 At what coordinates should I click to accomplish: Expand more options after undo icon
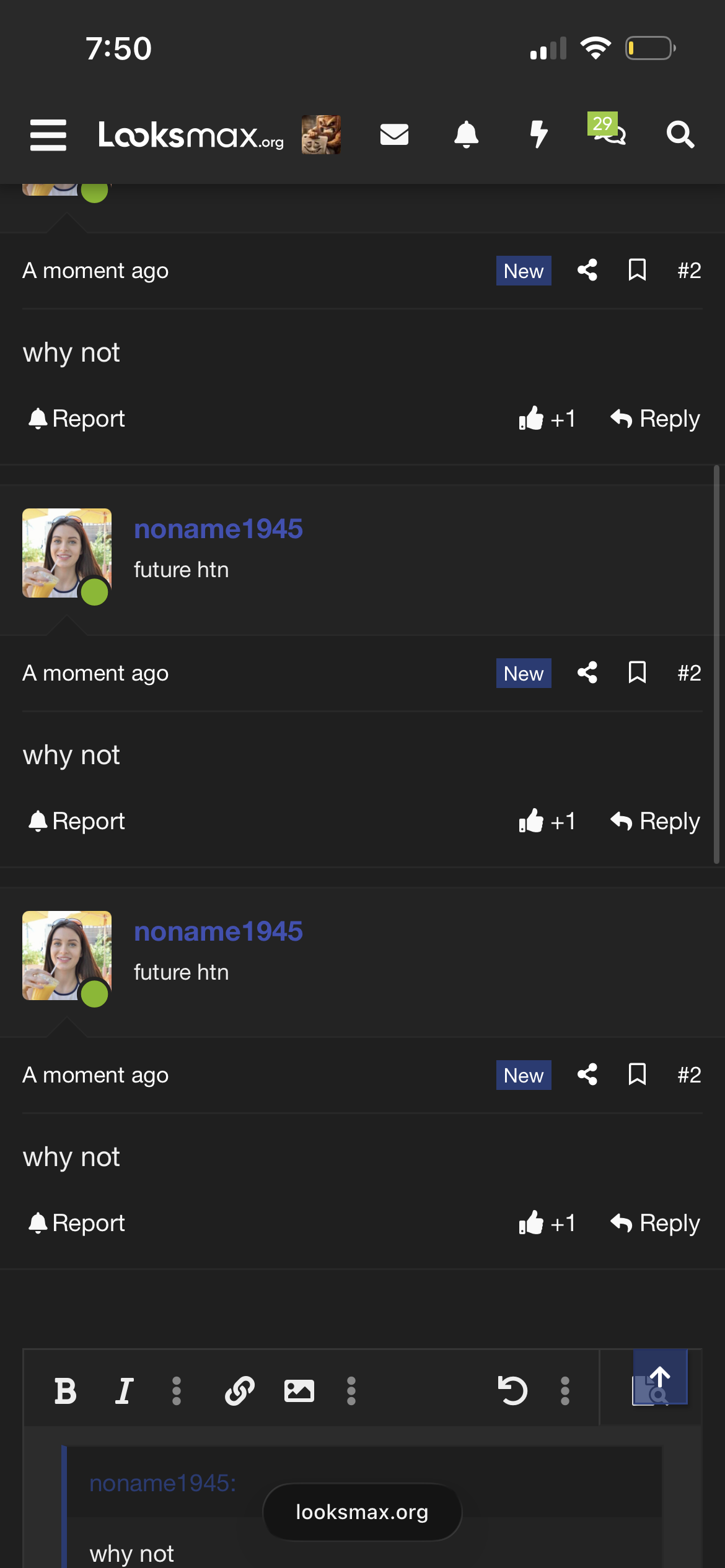pyautogui.click(x=565, y=1391)
